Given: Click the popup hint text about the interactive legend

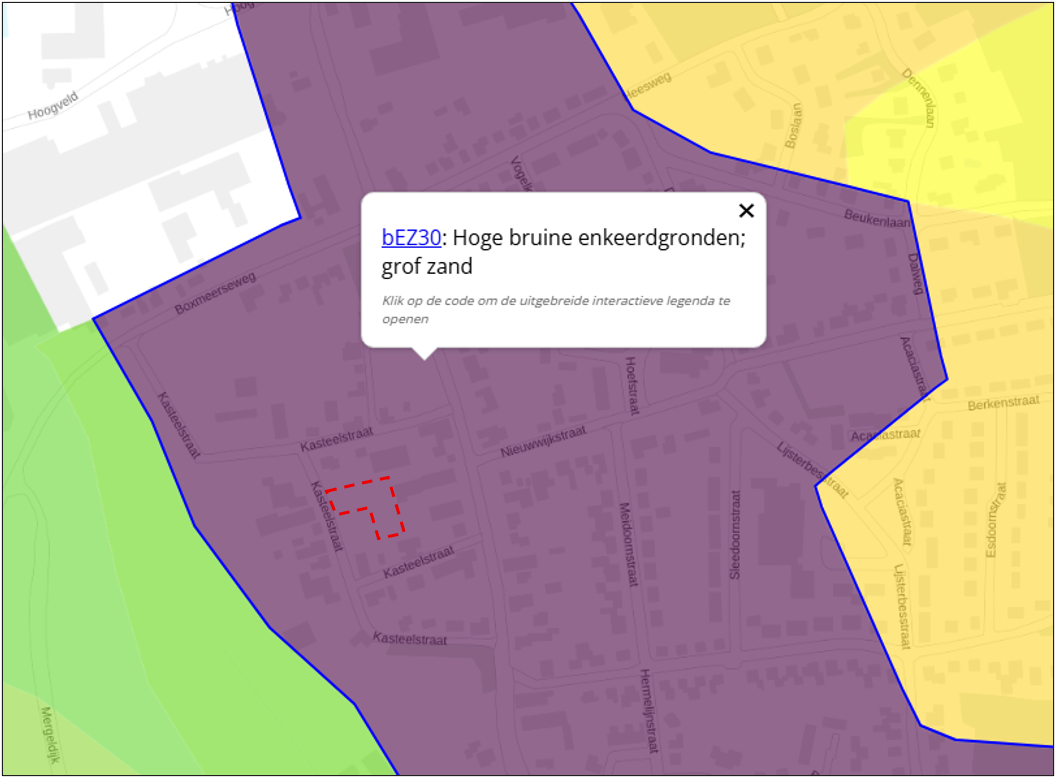Looking at the screenshot, I should pyautogui.click(x=555, y=309).
